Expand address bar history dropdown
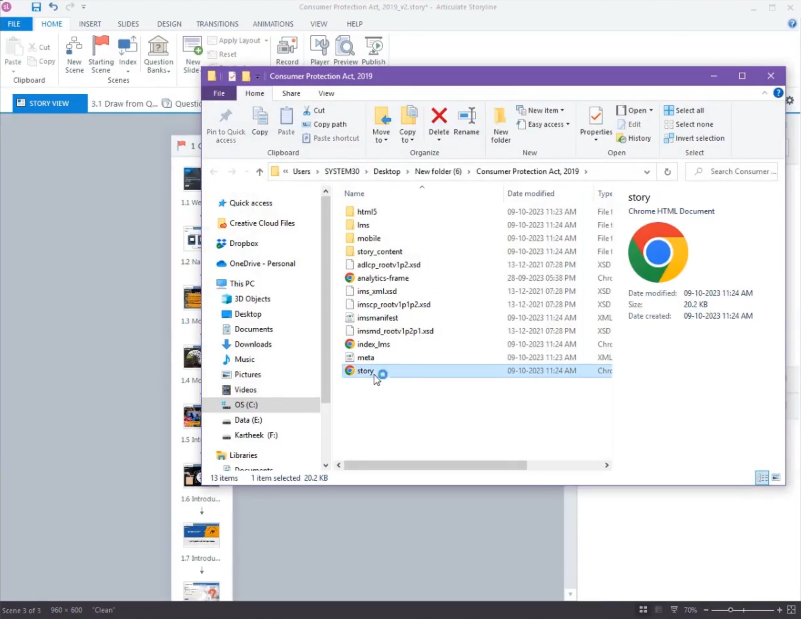Image resolution: width=801 pixels, height=619 pixels. click(x=647, y=172)
